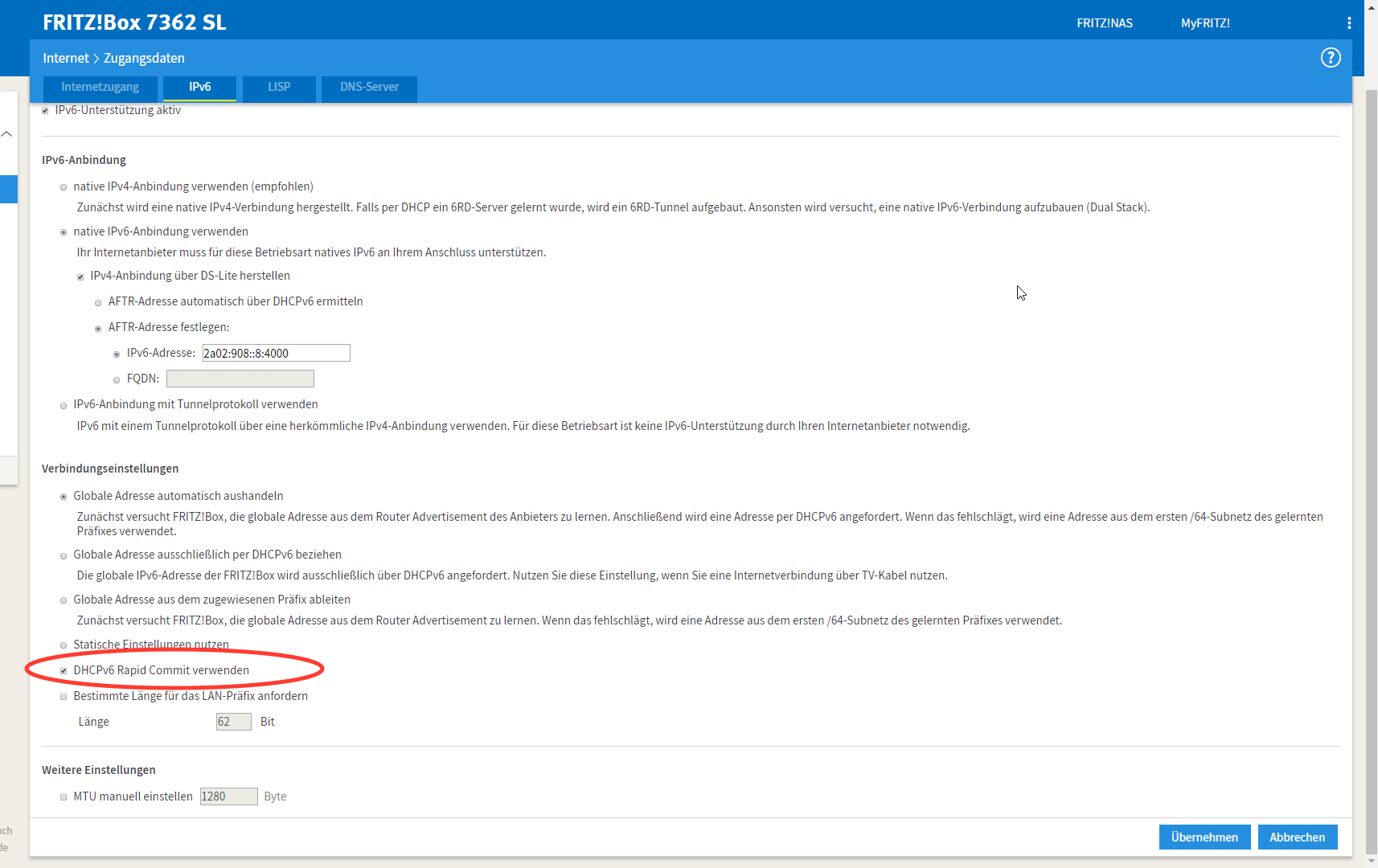
Task: Open FRITZ!NAS from the header
Action: (x=1104, y=23)
